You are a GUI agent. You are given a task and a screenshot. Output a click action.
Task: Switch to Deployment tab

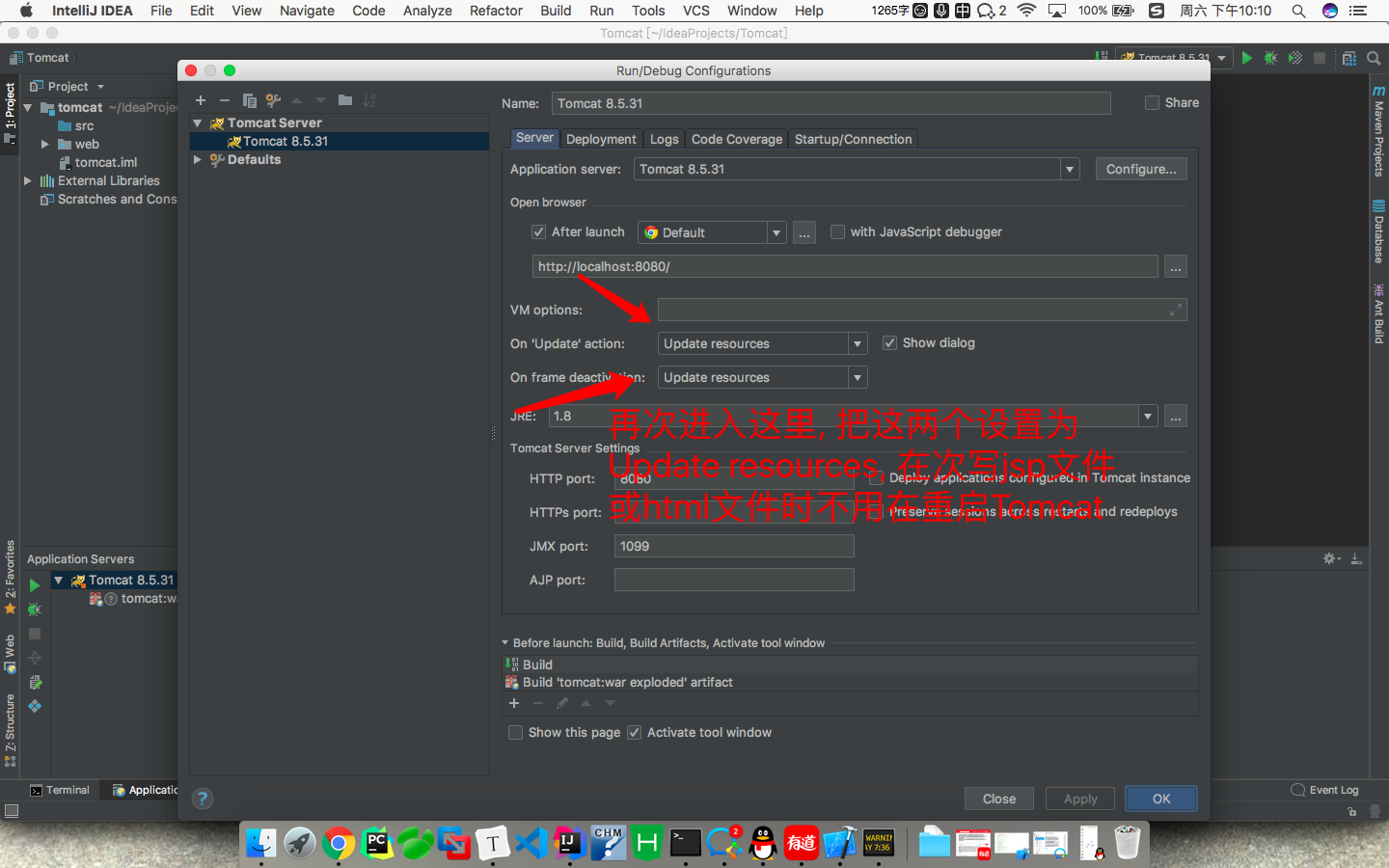pyautogui.click(x=601, y=139)
